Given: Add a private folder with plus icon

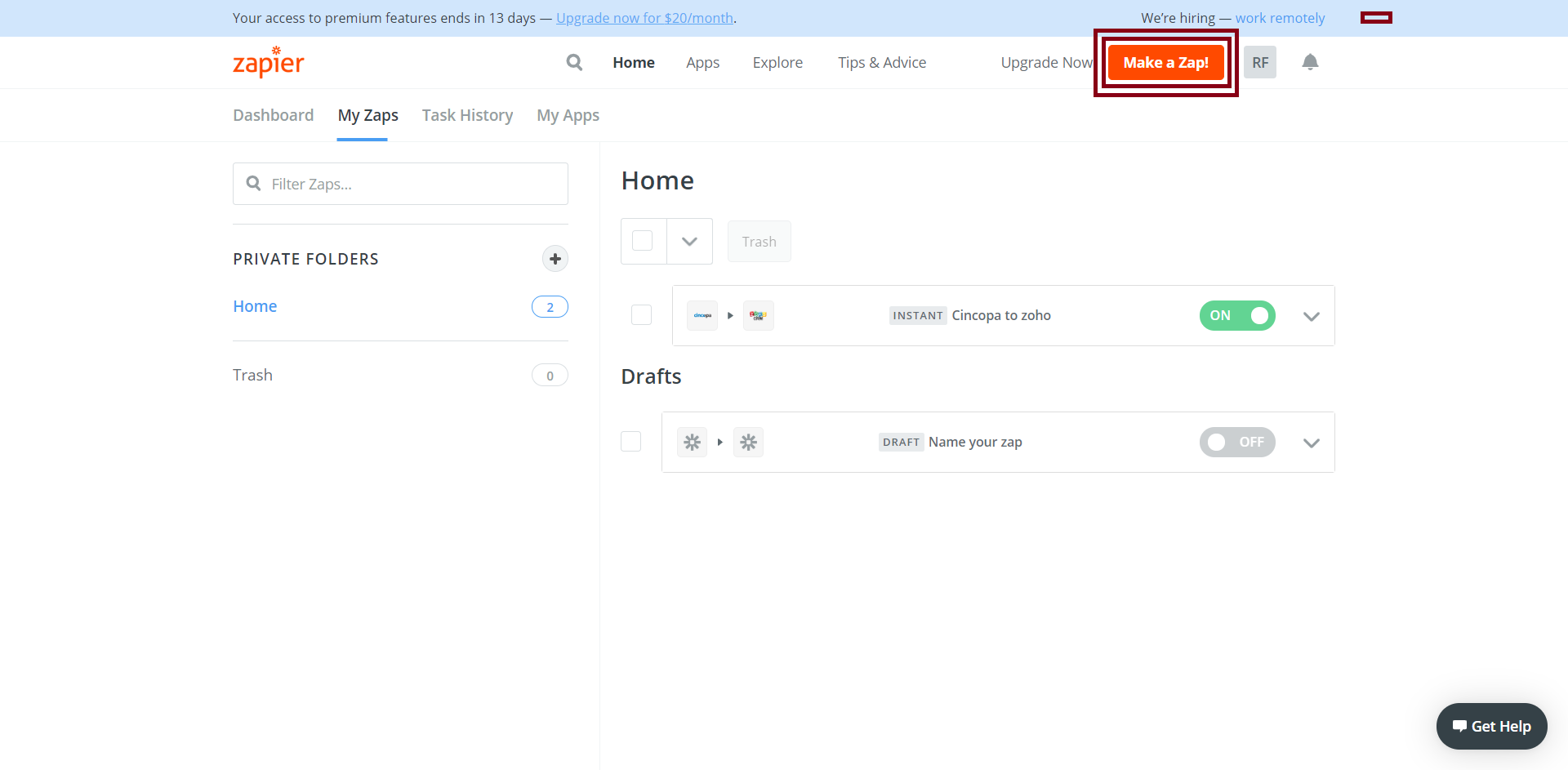Looking at the screenshot, I should pyautogui.click(x=555, y=259).
